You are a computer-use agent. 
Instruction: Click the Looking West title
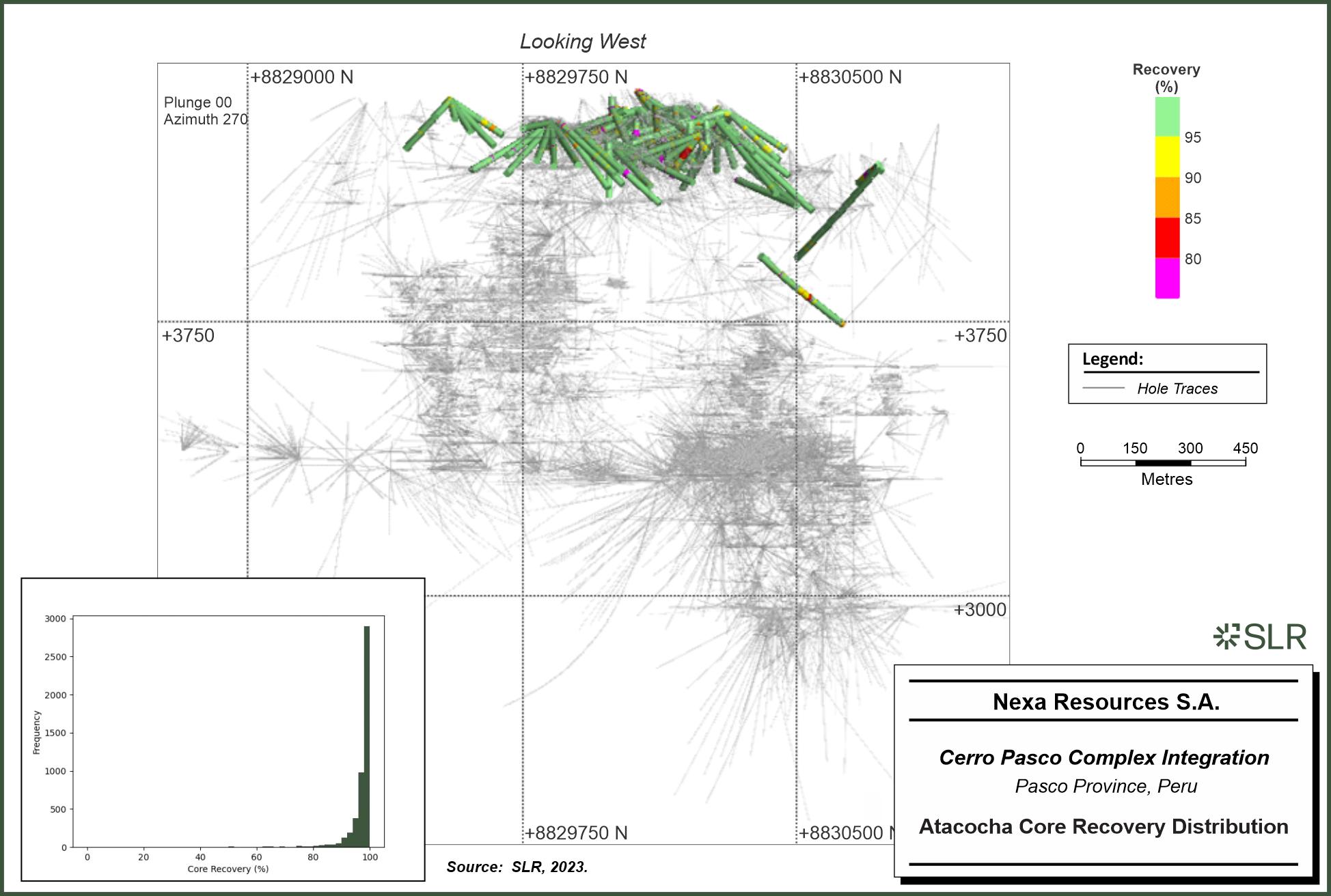coord(582,42)
